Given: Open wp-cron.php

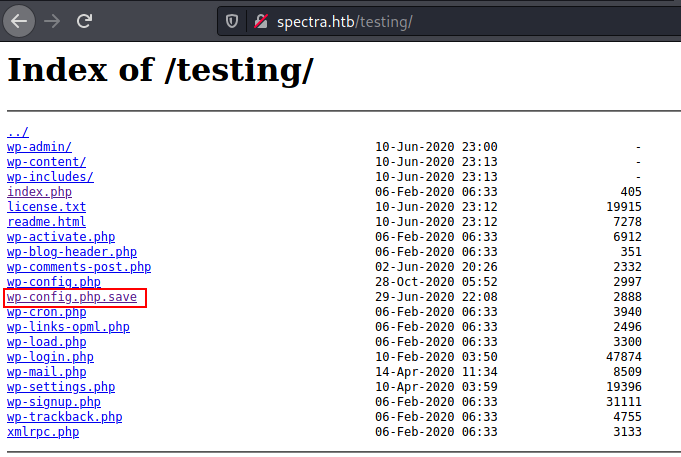Looking at the screenshot, I should coord(46,312).
